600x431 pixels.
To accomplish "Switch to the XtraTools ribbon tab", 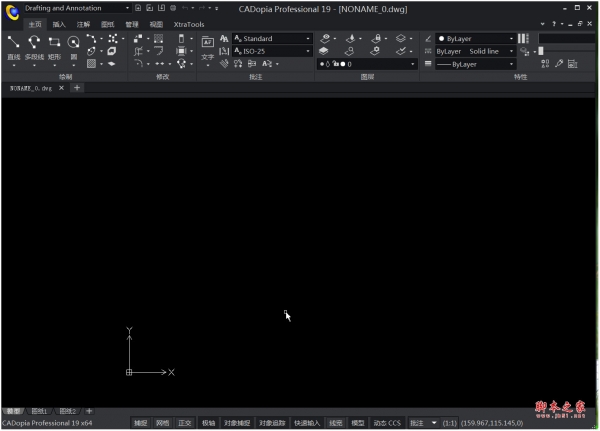I will click(x=189, y=24).
